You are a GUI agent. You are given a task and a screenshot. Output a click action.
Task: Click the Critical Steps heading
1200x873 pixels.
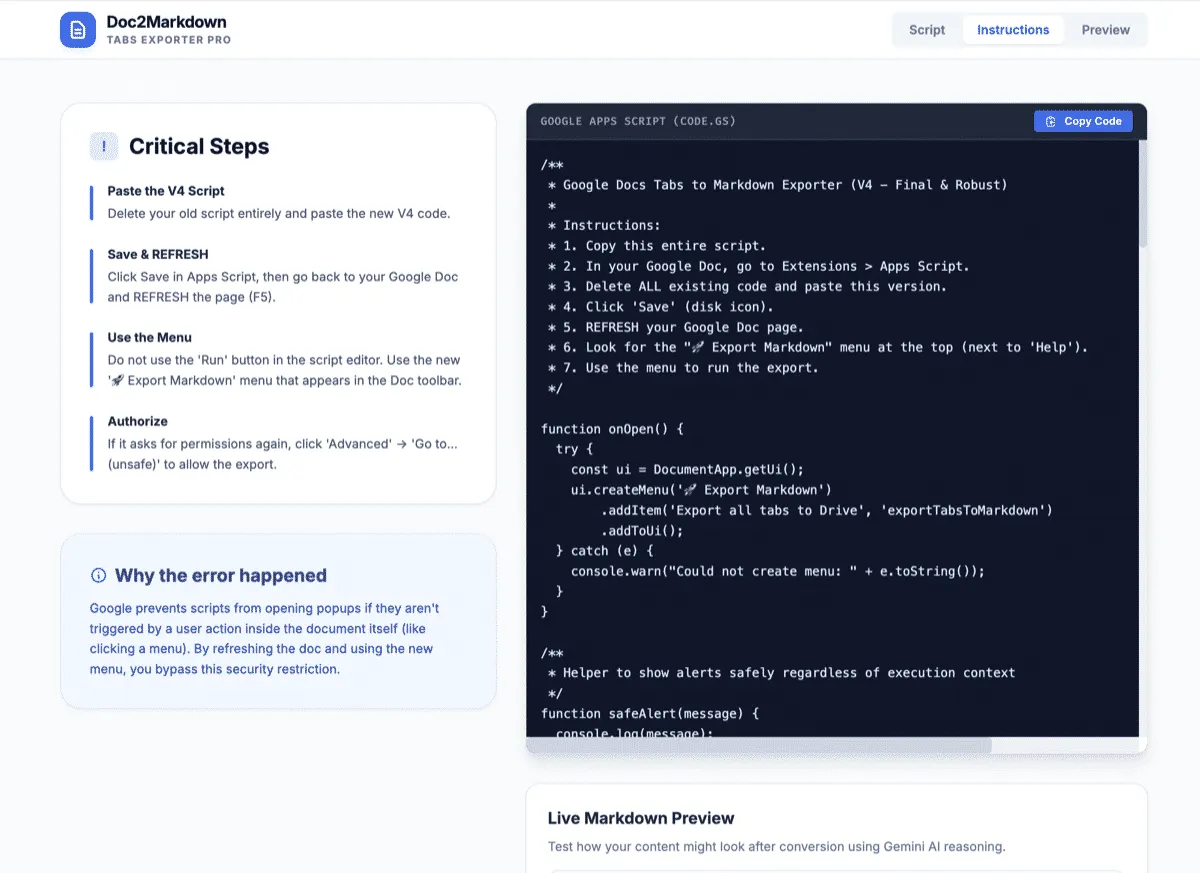coord(199,147)
